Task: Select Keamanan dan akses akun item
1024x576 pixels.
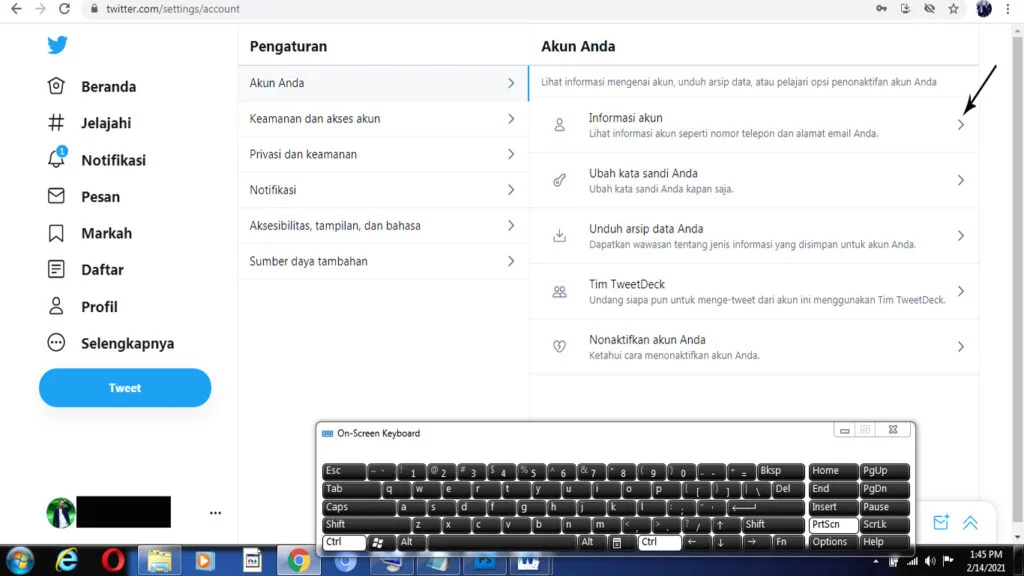Action: tap(383, 119)
